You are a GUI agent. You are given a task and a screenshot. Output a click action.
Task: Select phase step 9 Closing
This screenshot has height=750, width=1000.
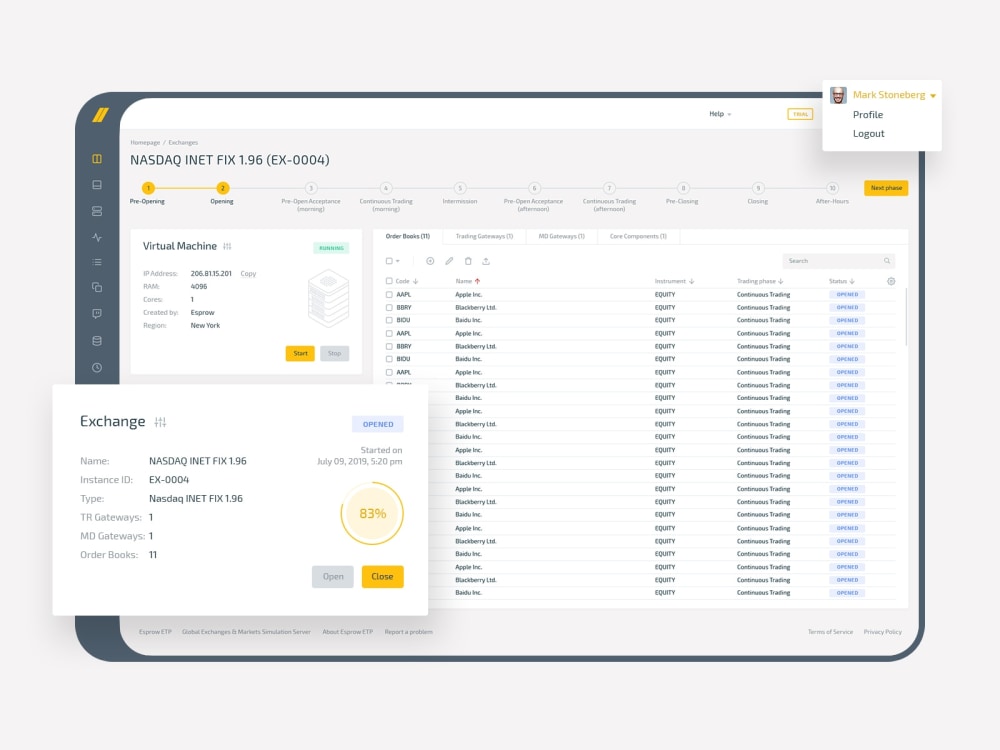[758, 188]
